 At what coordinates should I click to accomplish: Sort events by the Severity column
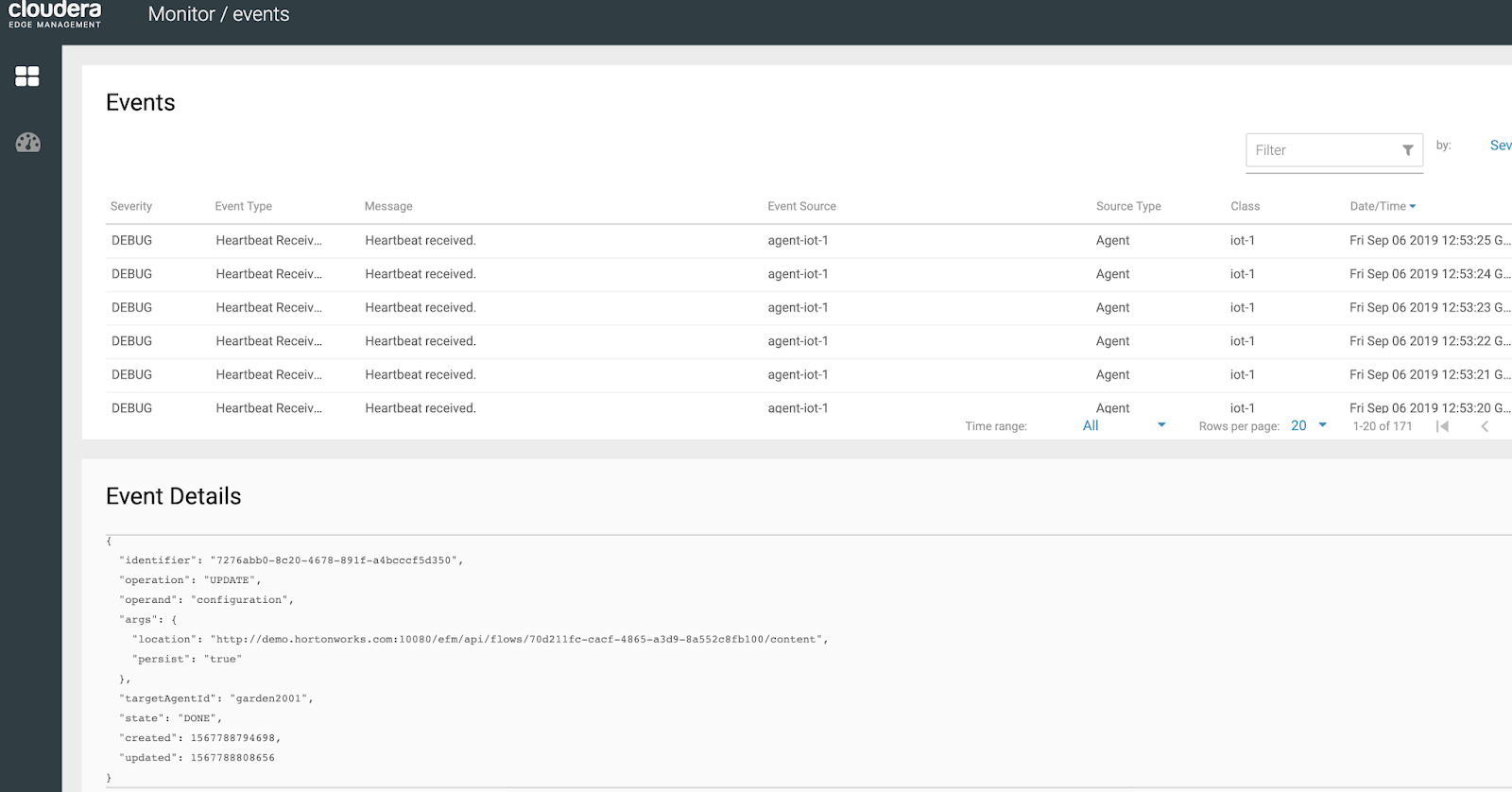[x=131, y=206]
